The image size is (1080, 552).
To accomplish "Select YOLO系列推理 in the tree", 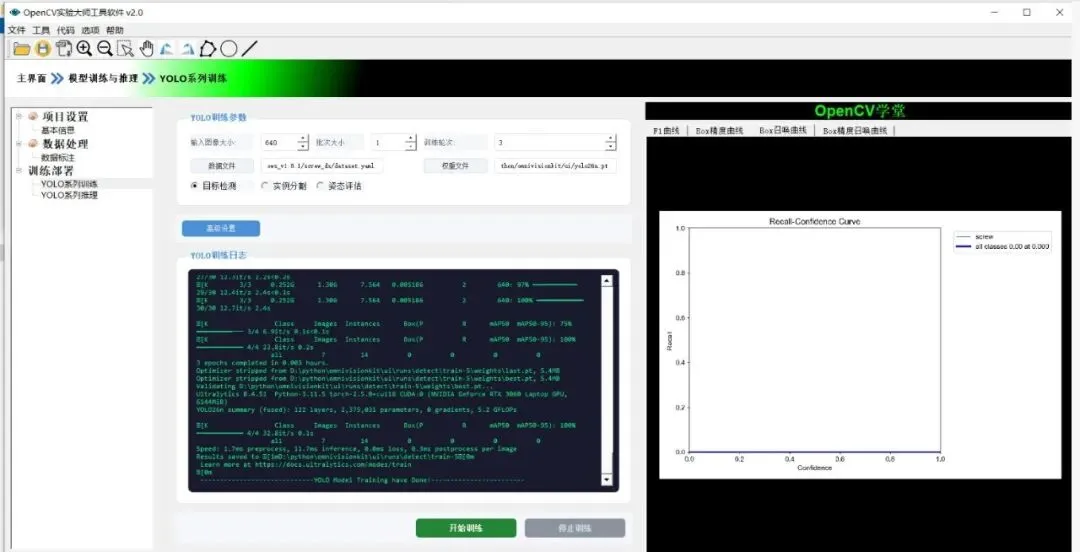I will [x=69, y=195].
